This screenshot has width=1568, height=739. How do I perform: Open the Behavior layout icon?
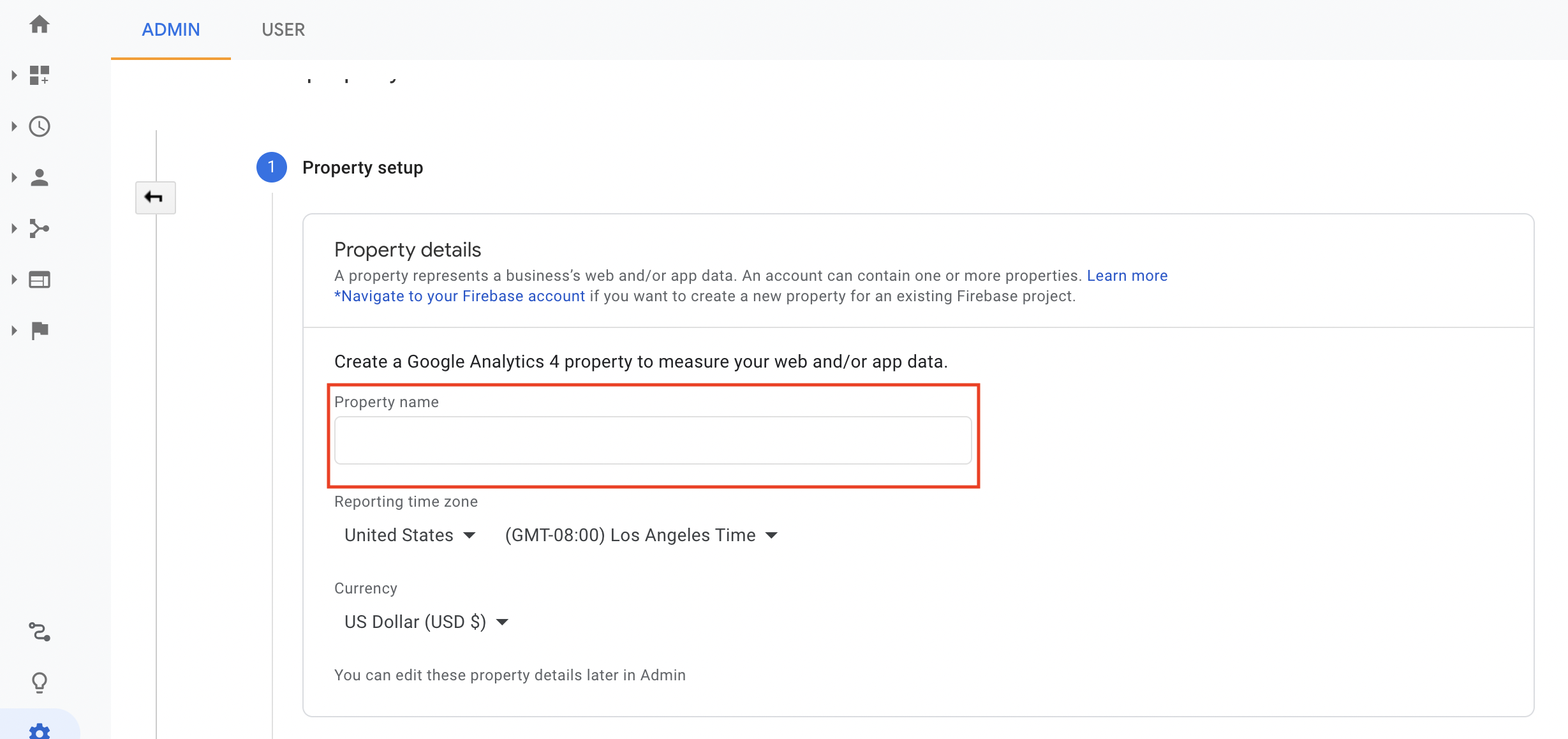click(x=40, y=280)
